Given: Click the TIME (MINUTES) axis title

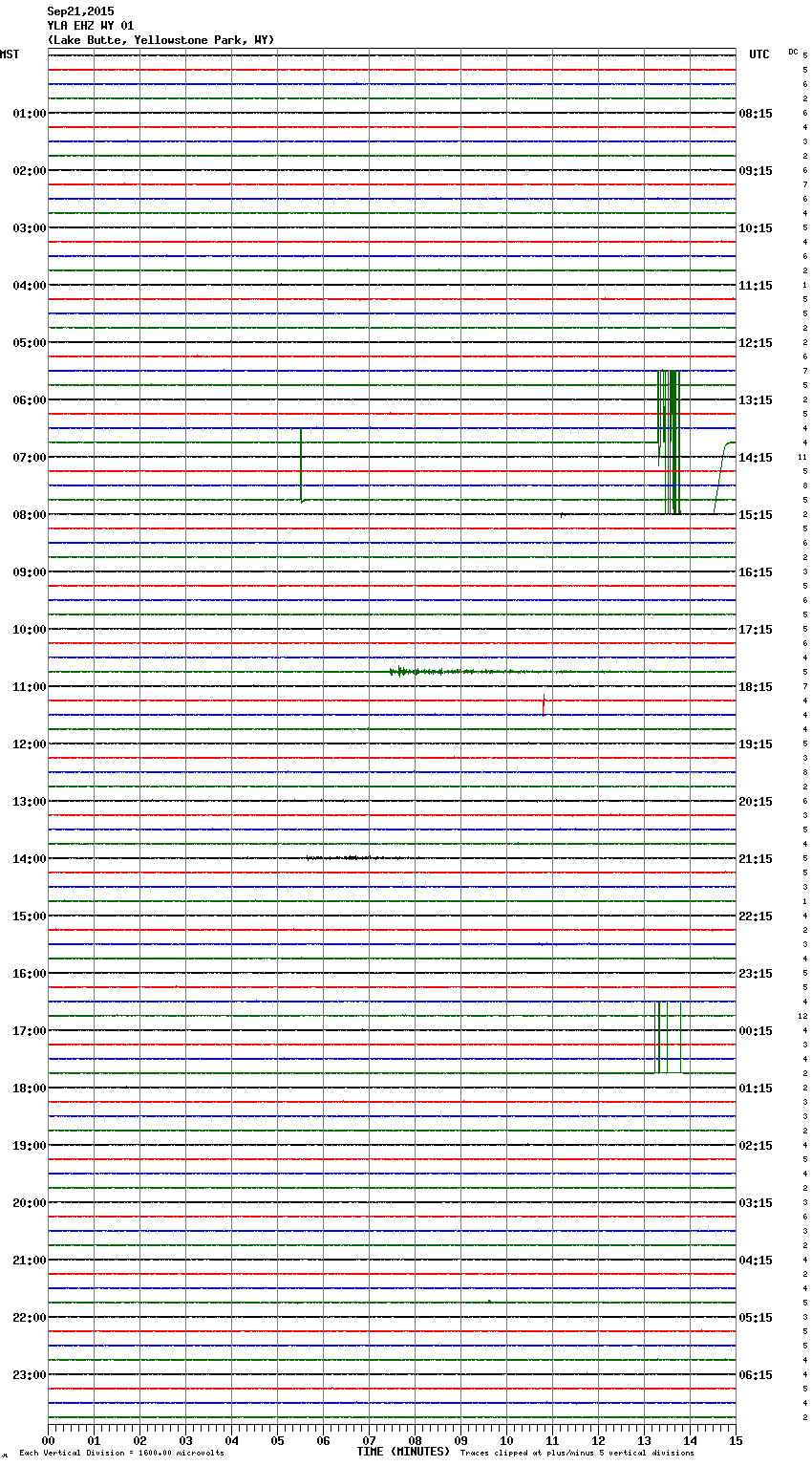Looking at the screenshot, I should 403,1452.
